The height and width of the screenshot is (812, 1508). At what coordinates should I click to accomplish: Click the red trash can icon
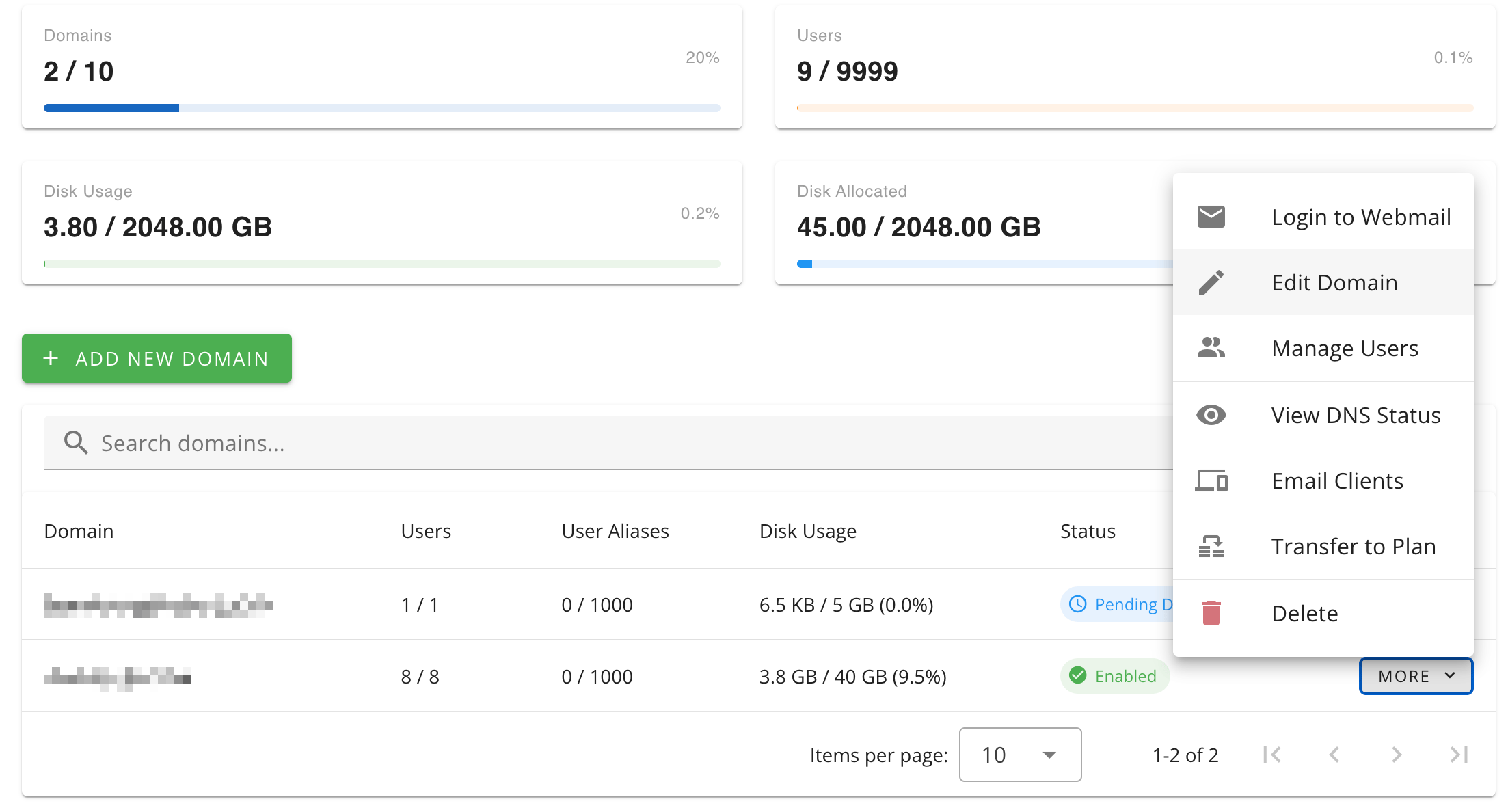pos(1211,613)
